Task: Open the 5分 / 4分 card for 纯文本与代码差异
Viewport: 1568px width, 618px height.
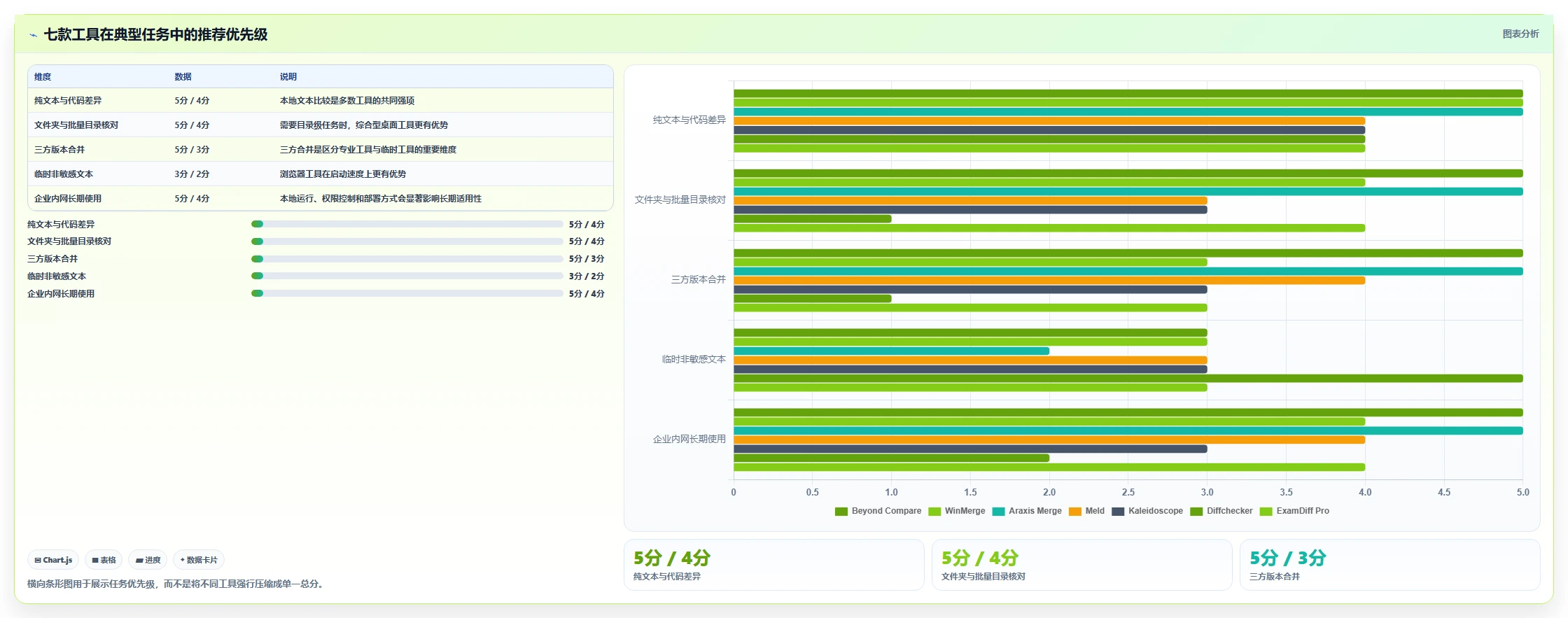Action: [774, 565]
